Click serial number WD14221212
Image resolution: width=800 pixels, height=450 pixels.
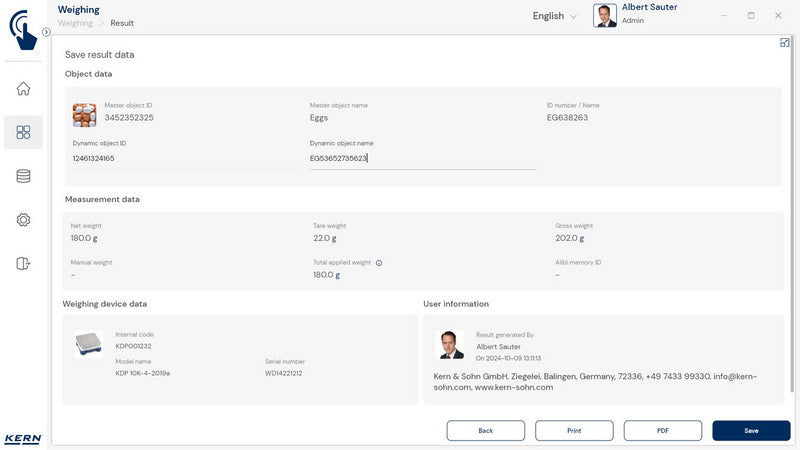(284, 373)
